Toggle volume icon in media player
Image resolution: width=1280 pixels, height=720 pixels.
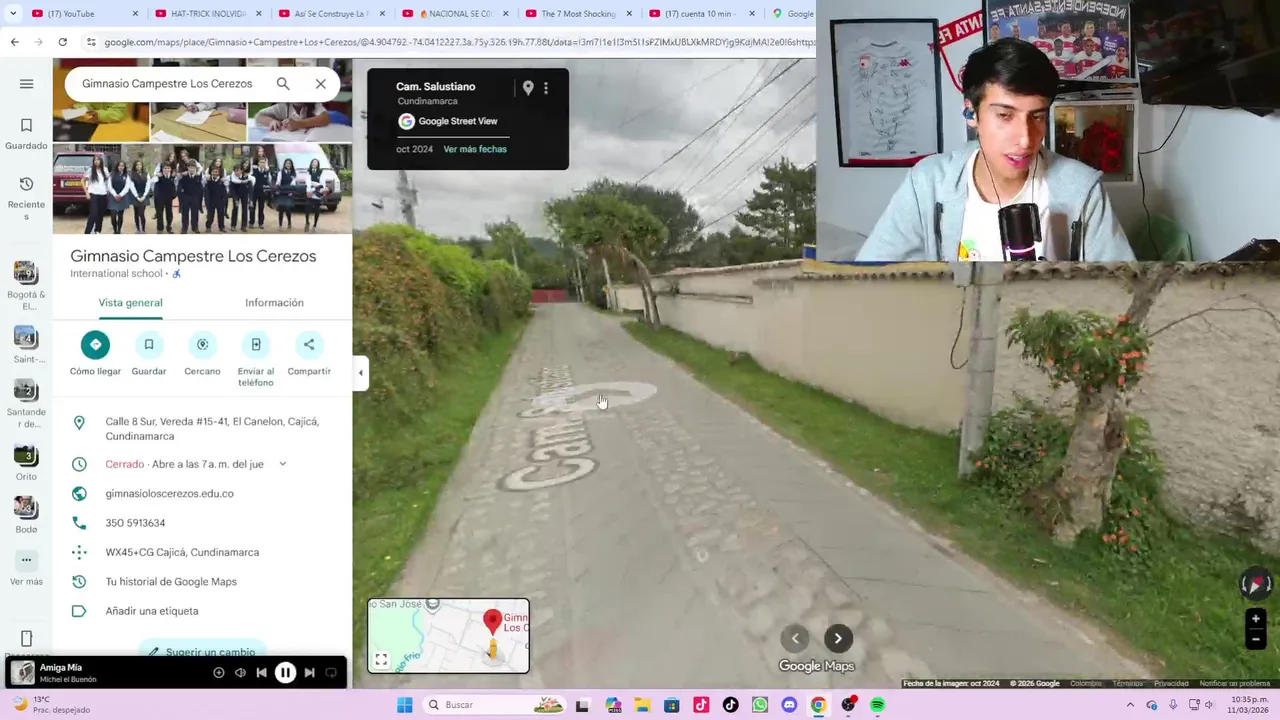pos(240,673)
